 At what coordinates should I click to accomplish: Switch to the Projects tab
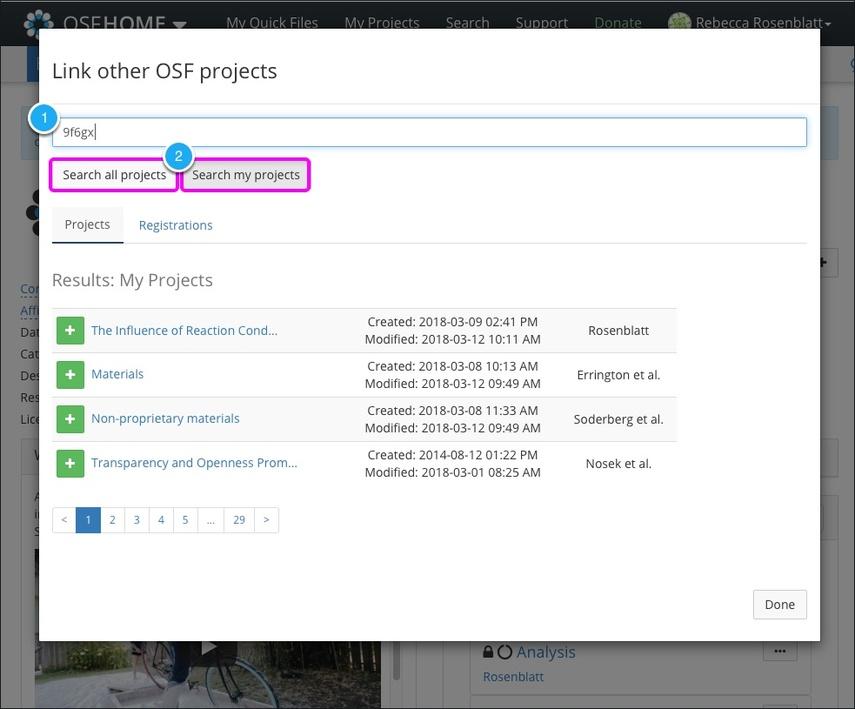[x=87, y=225]
